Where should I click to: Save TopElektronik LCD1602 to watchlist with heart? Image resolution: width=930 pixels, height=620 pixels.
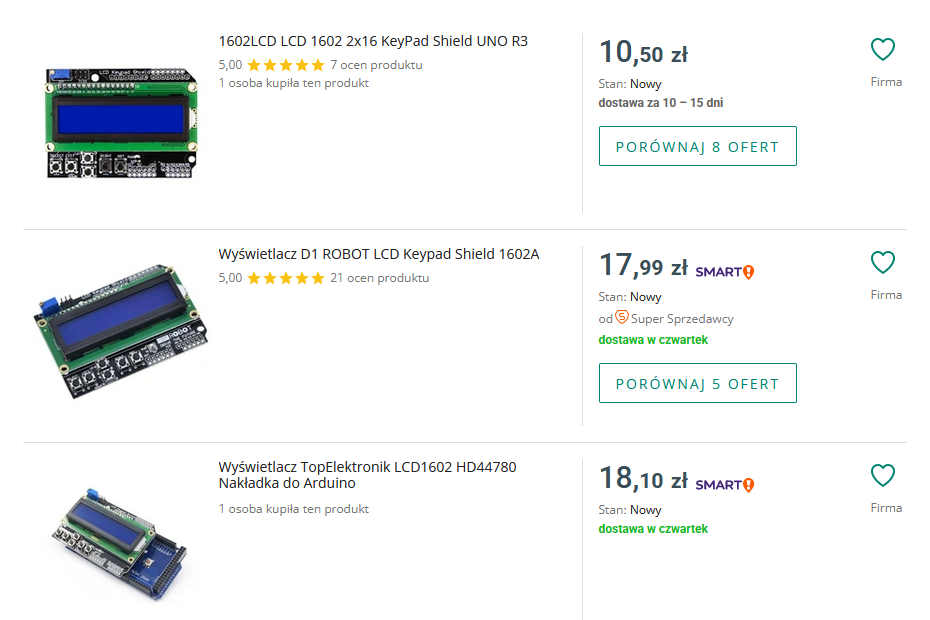(882, 475)
